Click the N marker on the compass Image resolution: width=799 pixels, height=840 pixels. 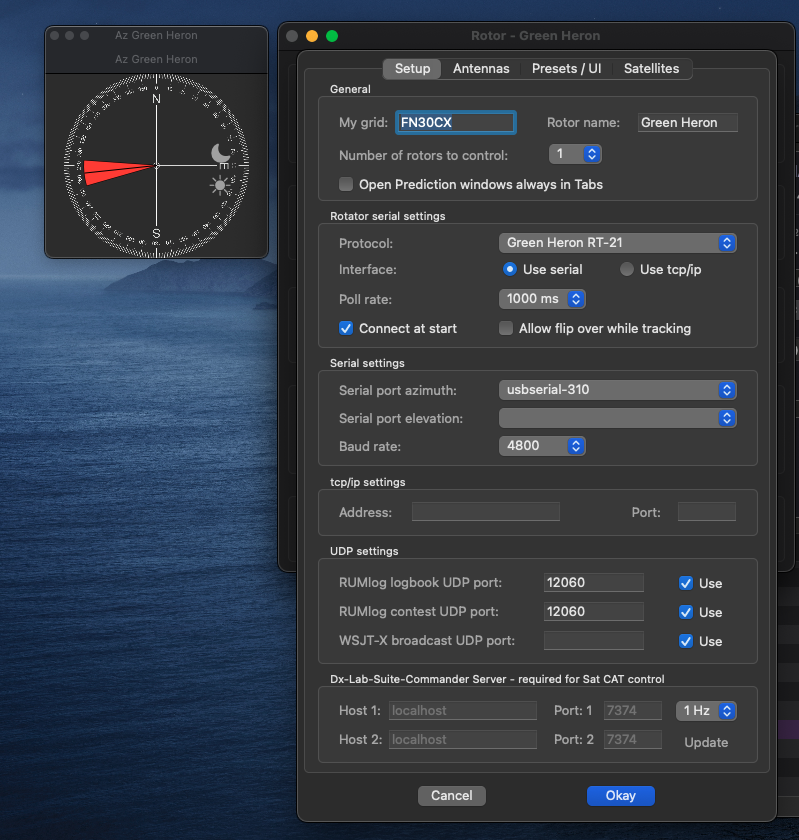pos(156,98)
